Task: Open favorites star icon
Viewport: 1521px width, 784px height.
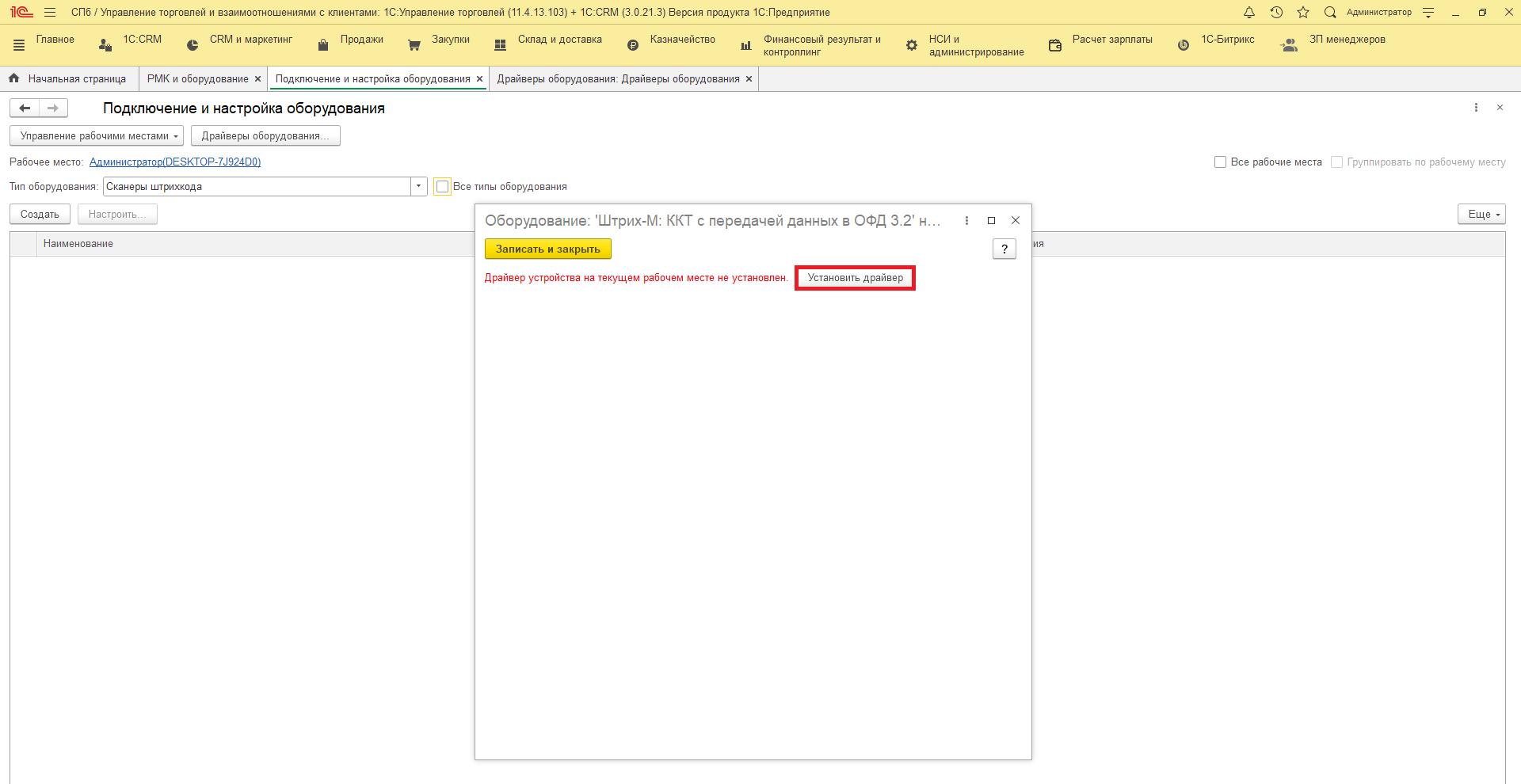Action: [x=1303, y=12]
